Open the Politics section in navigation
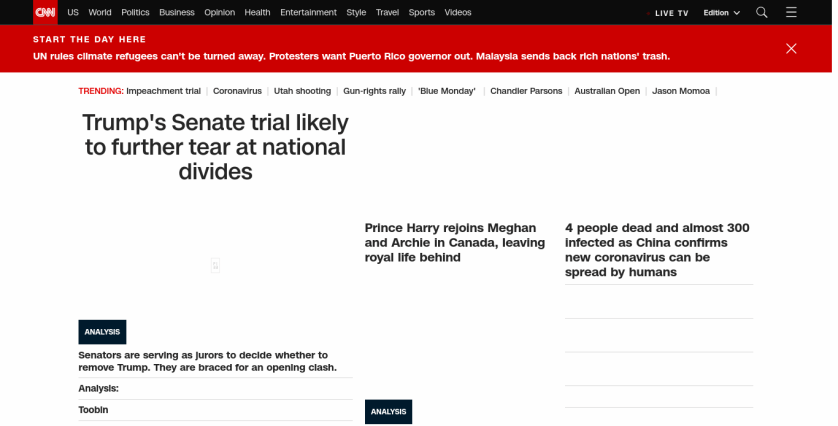The image size is (838, 426). (135, 12)
